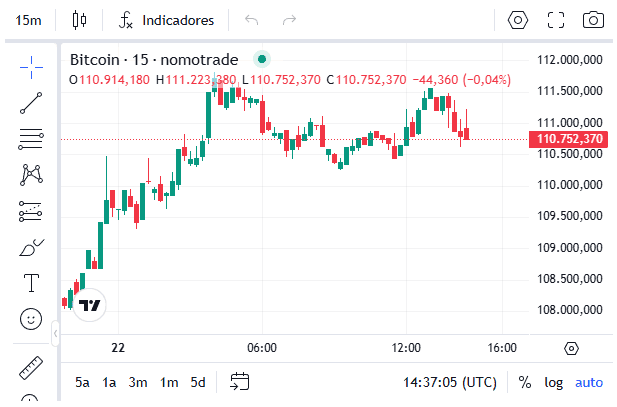This screenshot has height=407, width=617.
Task: Click the 110.000,000 price axis label
Action: point(570,185)
